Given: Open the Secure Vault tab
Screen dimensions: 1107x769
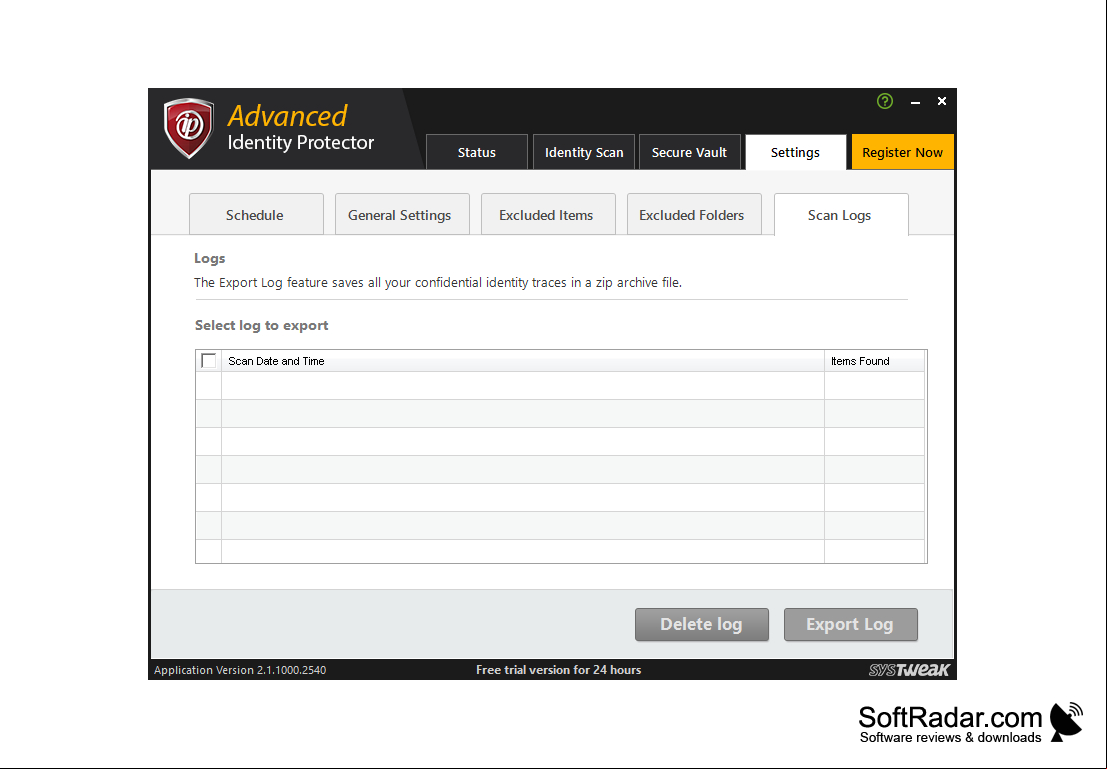Looking at the screenshot, I should [x=689, y=152].
